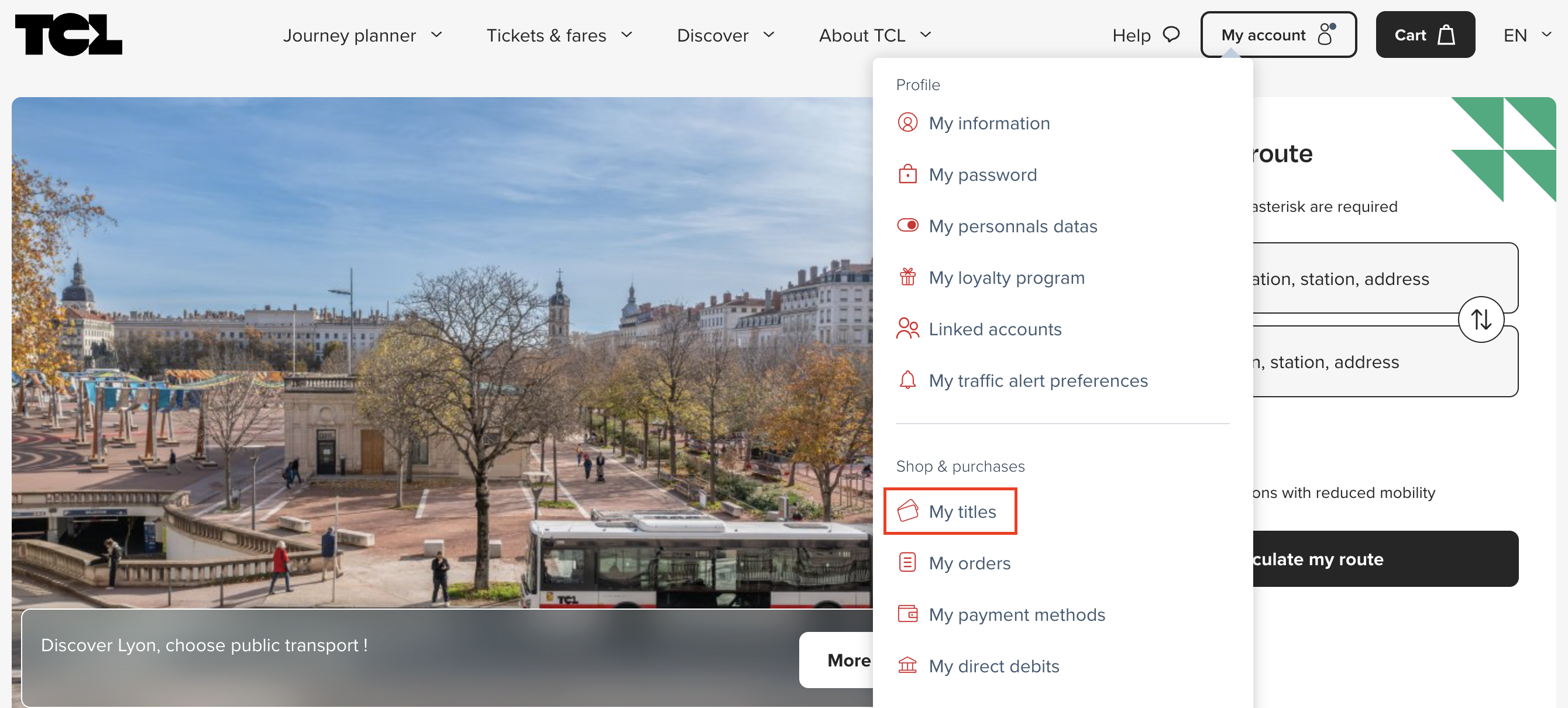Click the Linked accounts people icon
Image resolution: width=1568 pixels, height=708 pixels.
907,329
